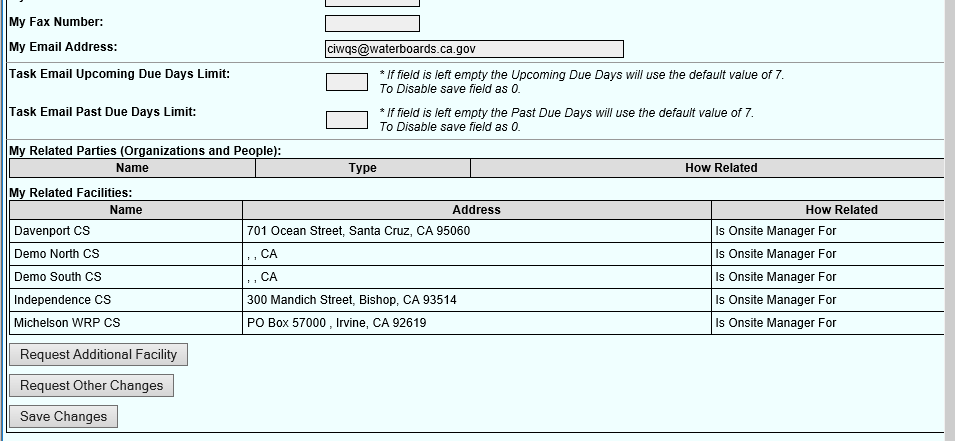The height and width of the screenshot is (441, 955).
Task: Select the Demo South CS facility name
Action: pos(57,277)
